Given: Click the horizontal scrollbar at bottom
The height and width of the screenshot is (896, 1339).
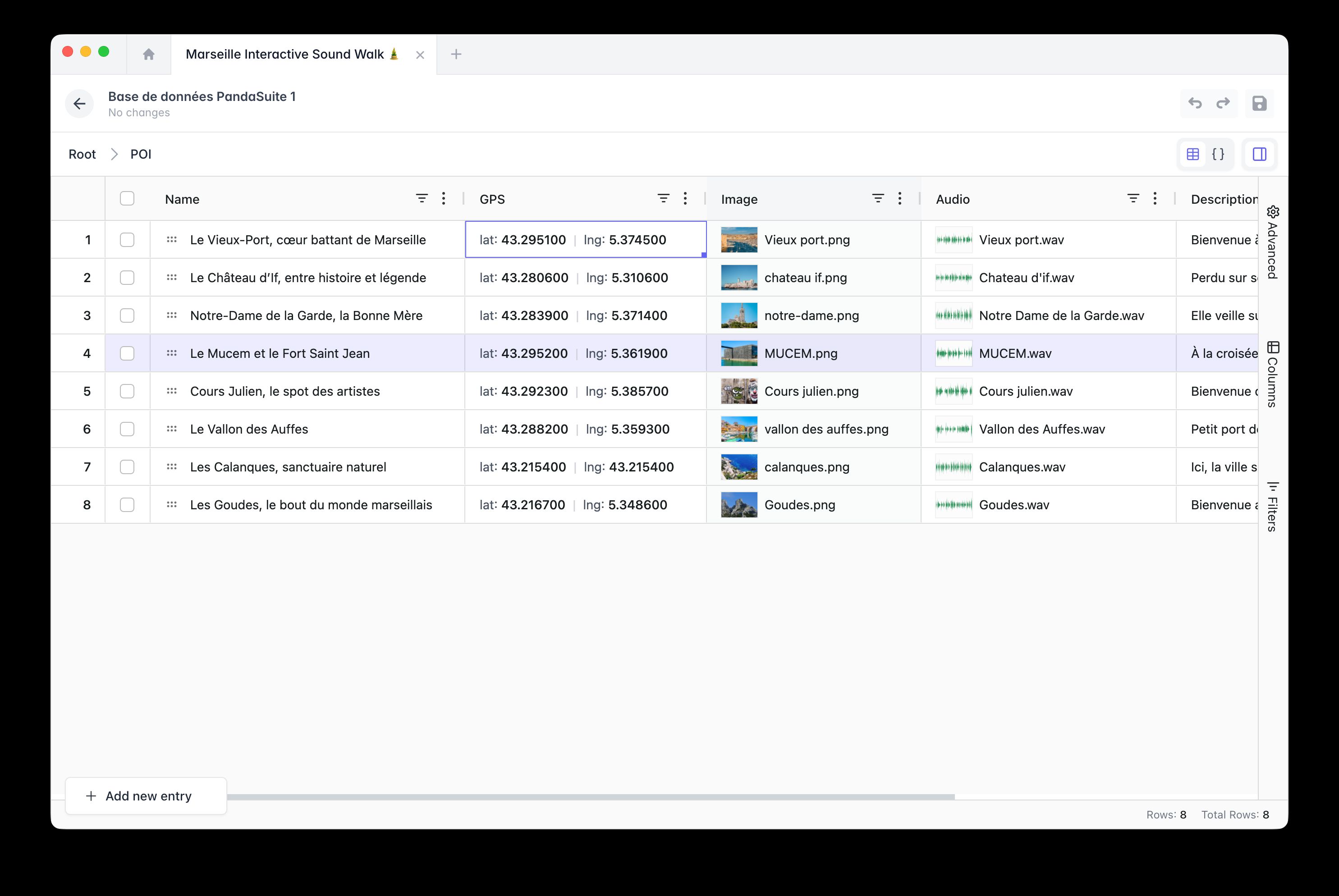Looking at the screenshot, I should tap(590, 796).
